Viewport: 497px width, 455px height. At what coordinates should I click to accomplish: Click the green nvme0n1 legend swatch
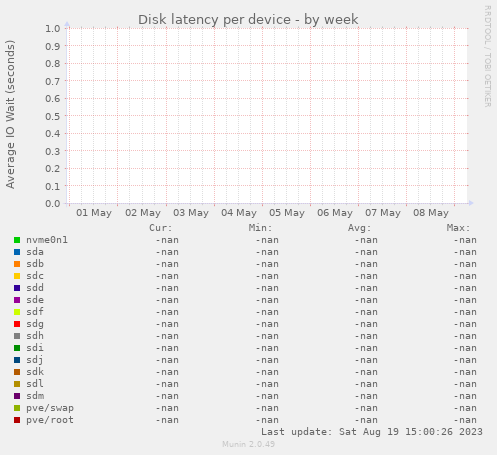tap(17, 240)
